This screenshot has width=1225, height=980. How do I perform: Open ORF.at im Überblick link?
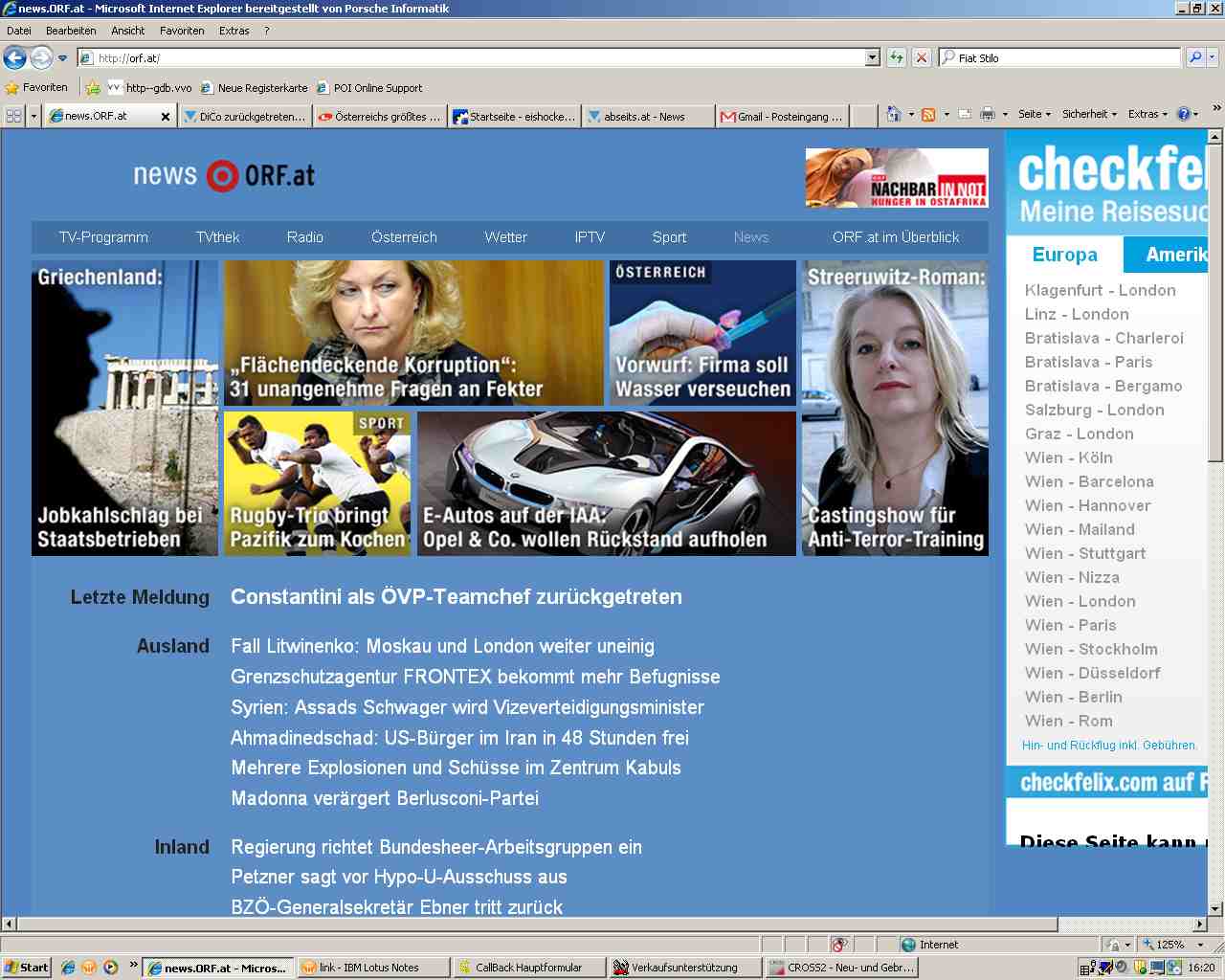tap(896, 237)
